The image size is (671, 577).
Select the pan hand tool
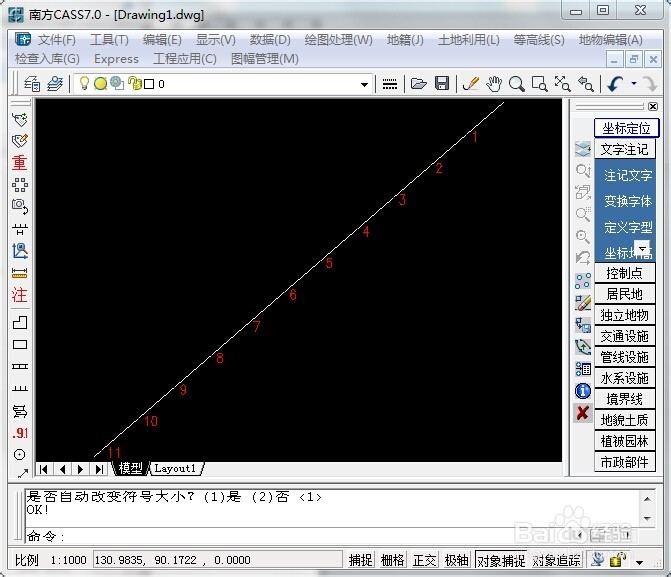494,83
